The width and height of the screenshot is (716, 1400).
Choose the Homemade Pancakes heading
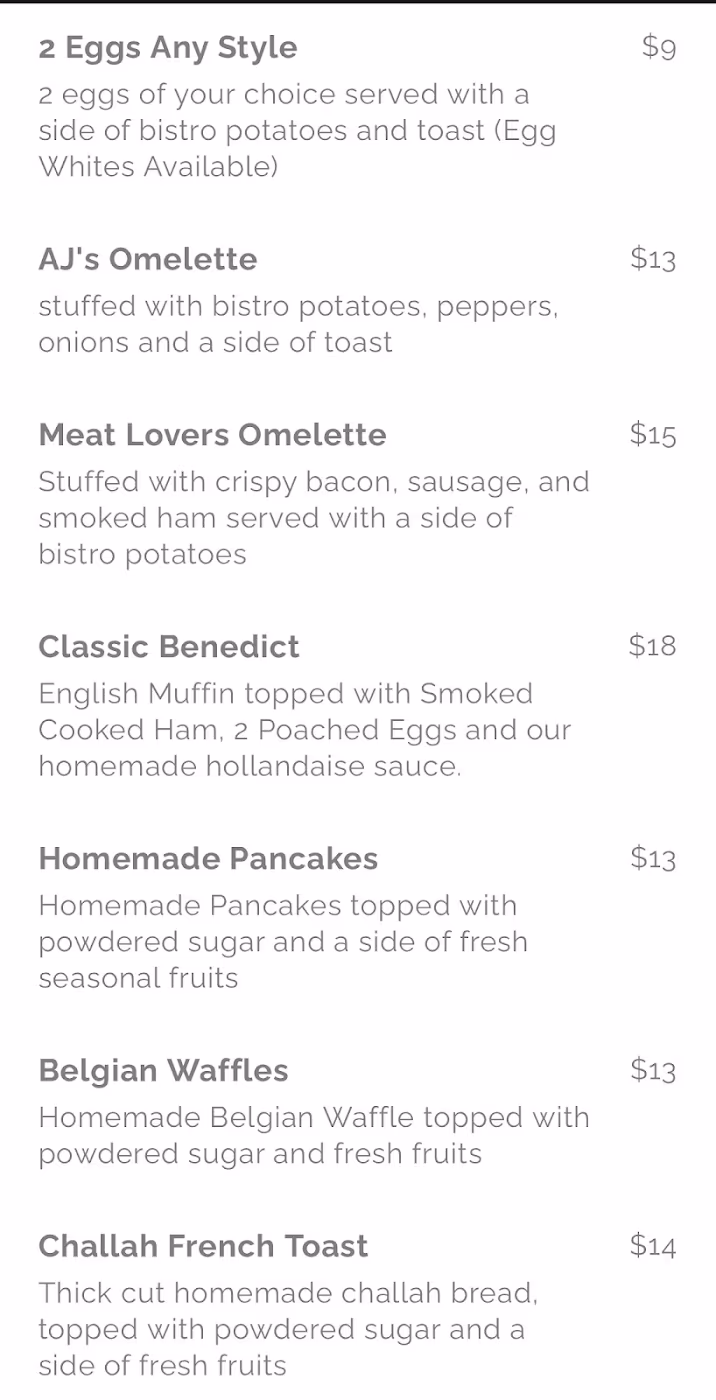pyautogui.click(x=208, y=859)
